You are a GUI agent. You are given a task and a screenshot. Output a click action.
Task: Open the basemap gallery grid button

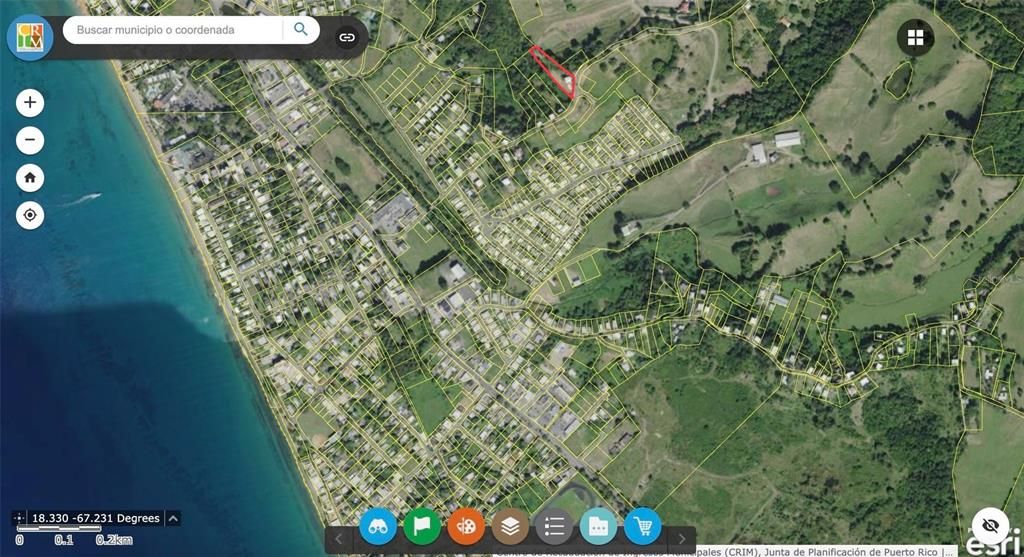pos(915,38)
